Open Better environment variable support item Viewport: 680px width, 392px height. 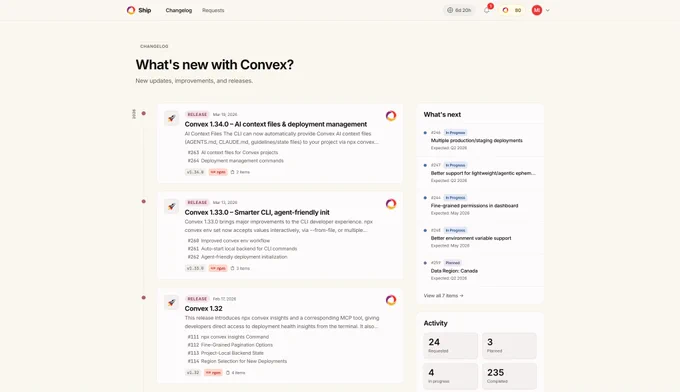coord(471,238)
